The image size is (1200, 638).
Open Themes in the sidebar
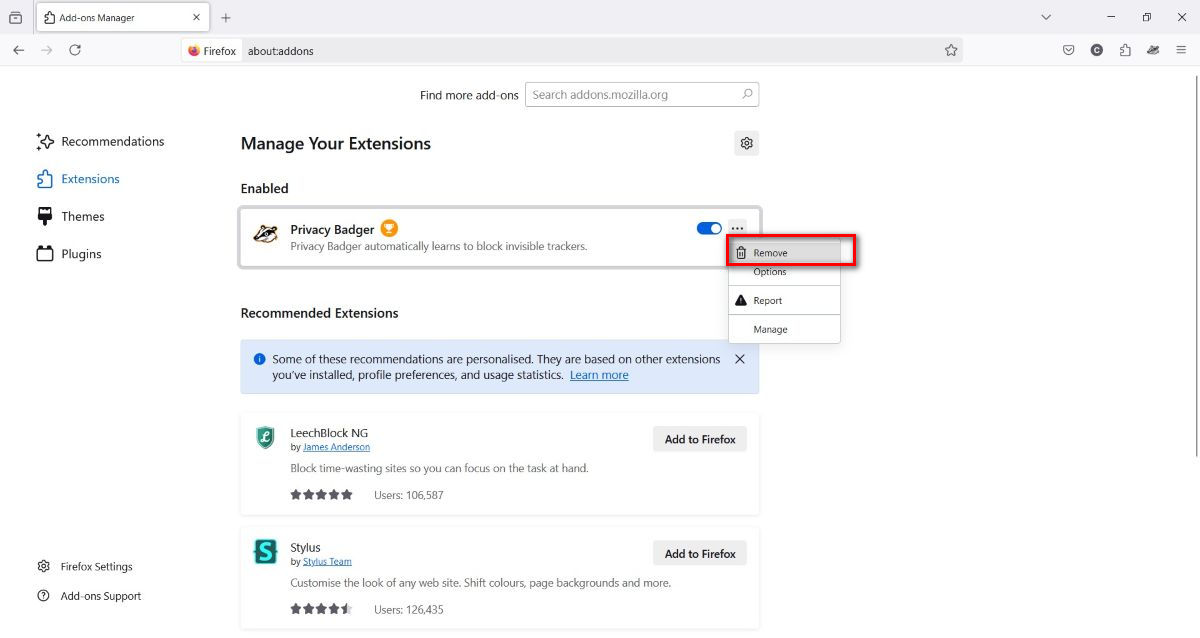[70, 216]
